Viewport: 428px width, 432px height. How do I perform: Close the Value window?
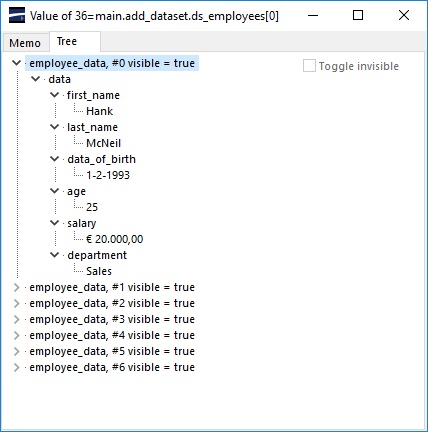(404, 15)
